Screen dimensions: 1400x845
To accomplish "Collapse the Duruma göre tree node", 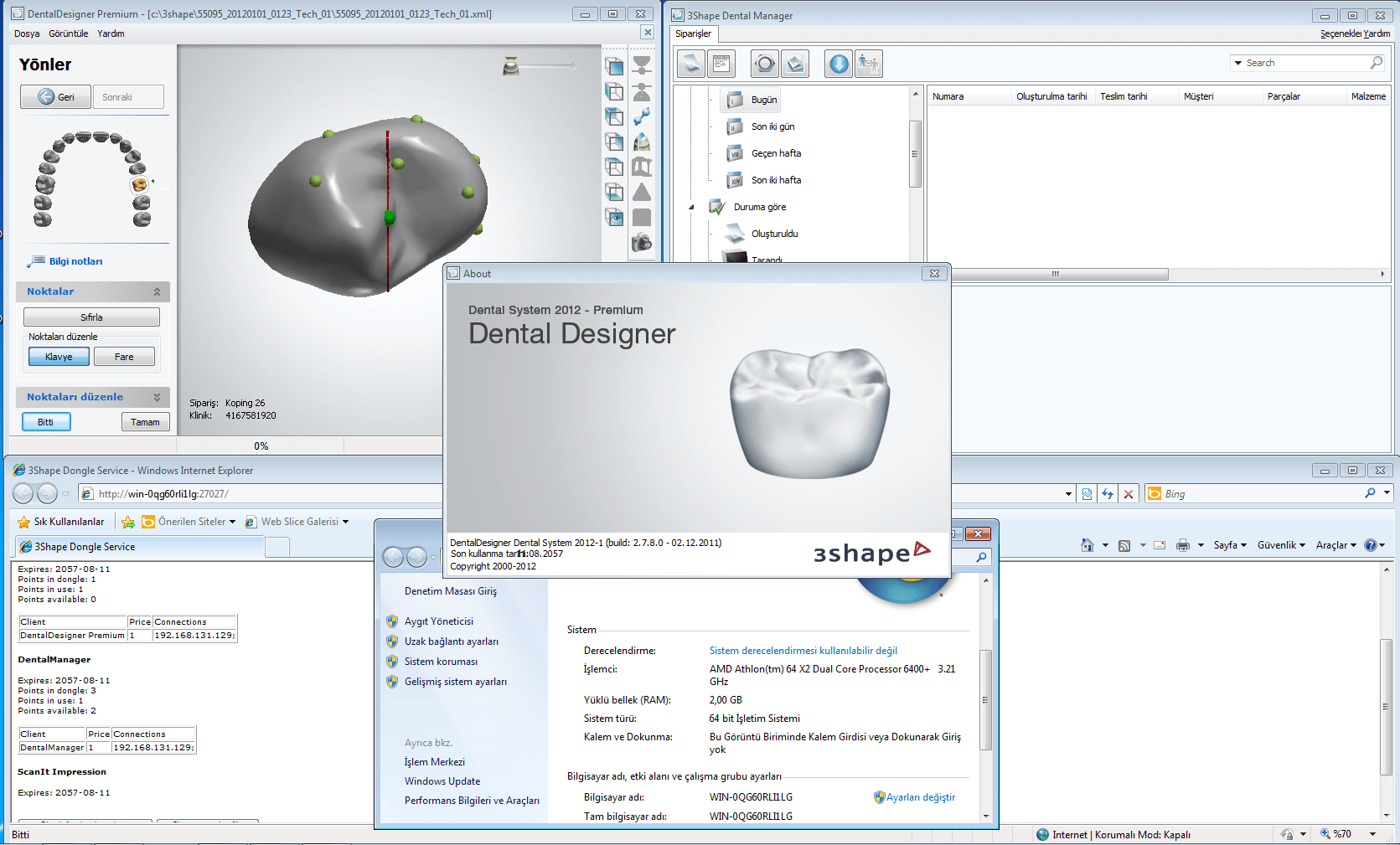I will pos(691,207).
